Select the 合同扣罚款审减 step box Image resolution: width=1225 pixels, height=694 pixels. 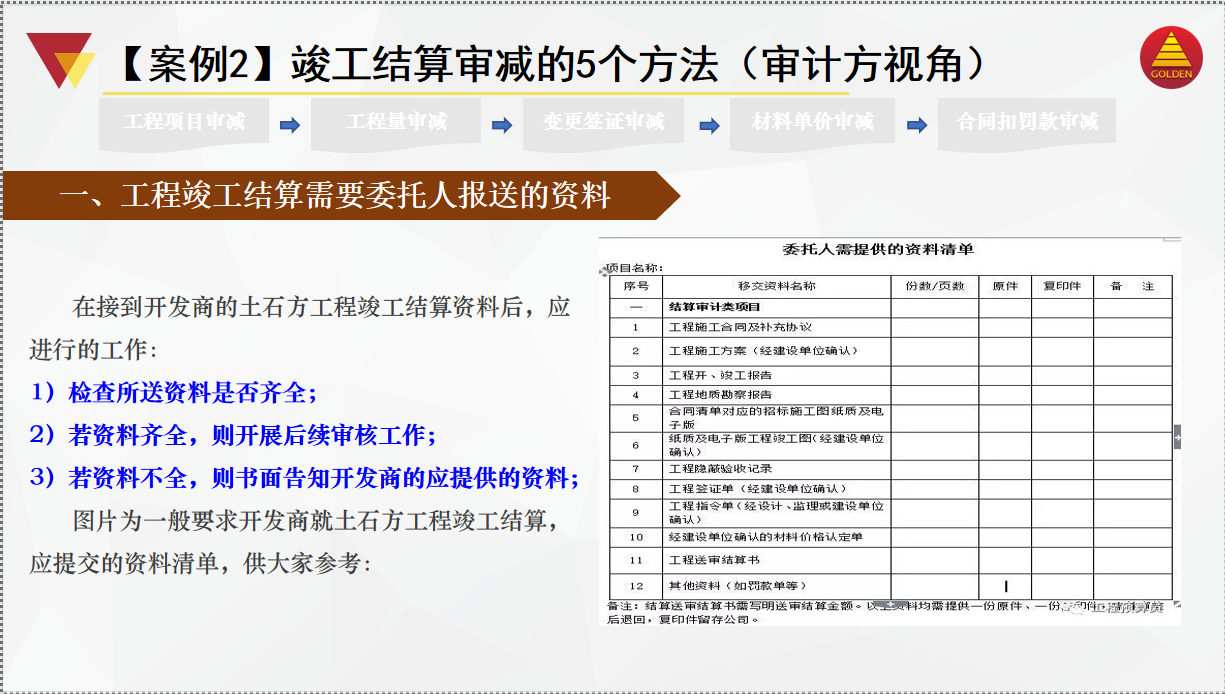tap(1027, 123)
